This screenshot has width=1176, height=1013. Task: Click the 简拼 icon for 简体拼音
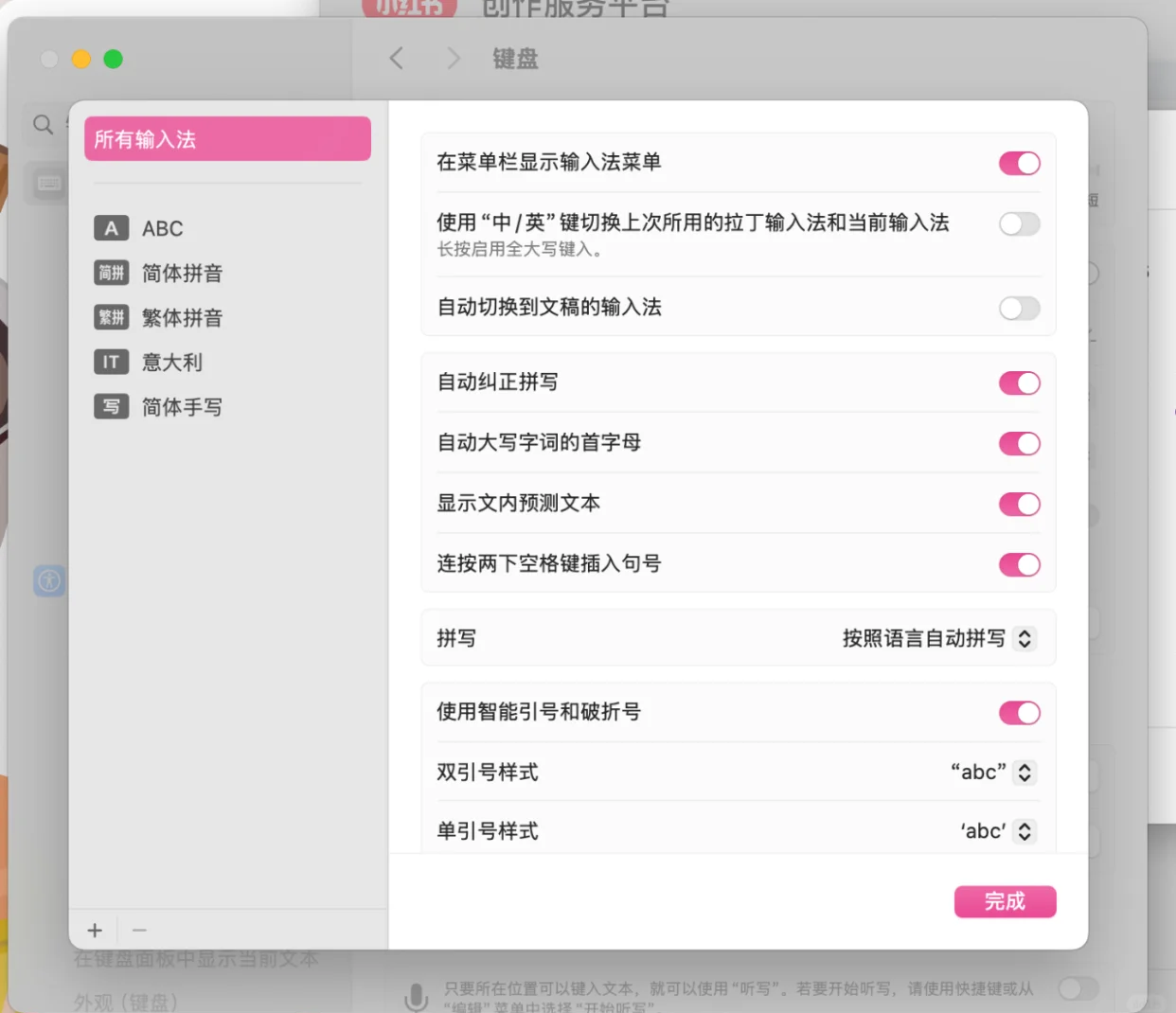(x=111, y=273)
